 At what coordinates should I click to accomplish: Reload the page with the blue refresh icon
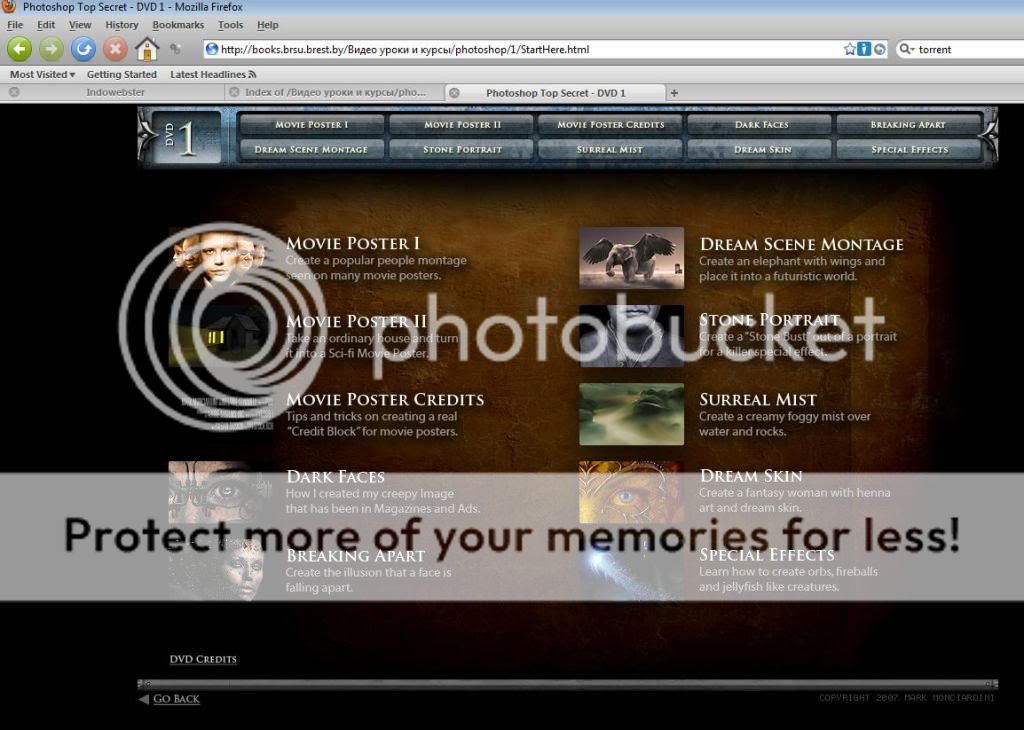[x=83, y=49]
